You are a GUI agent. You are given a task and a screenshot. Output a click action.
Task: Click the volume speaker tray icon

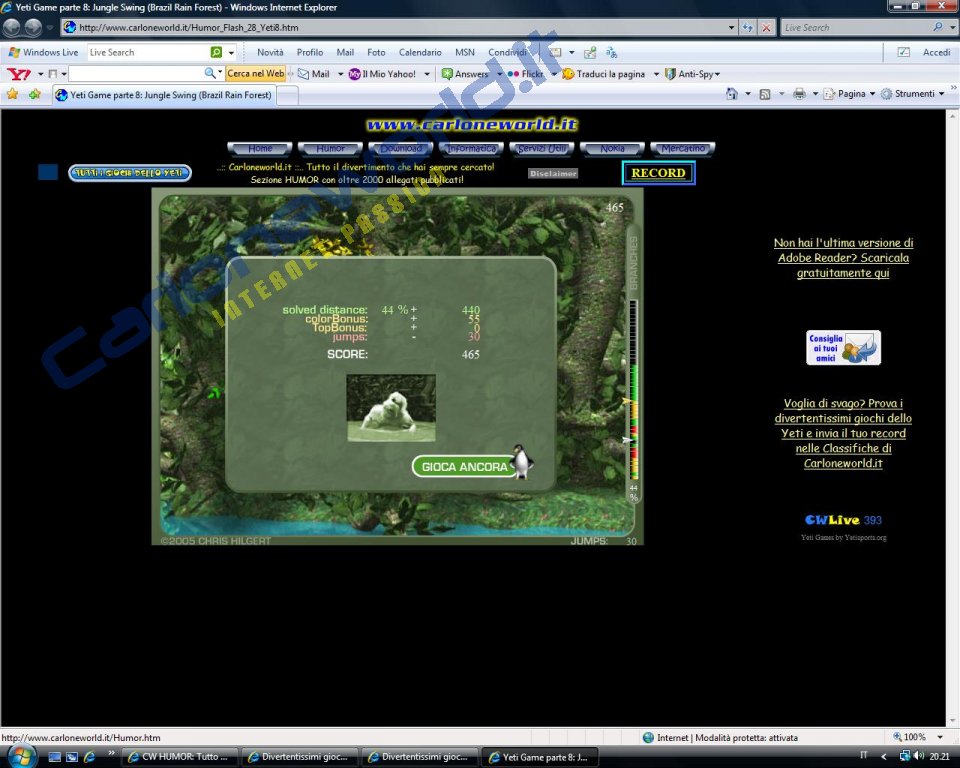click(x=918, y=756)
